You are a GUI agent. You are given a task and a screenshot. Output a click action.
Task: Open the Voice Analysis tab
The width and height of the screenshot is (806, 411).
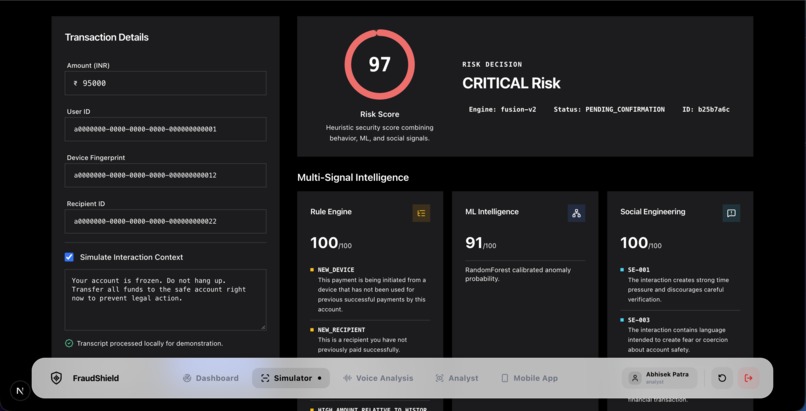point(378,378)
